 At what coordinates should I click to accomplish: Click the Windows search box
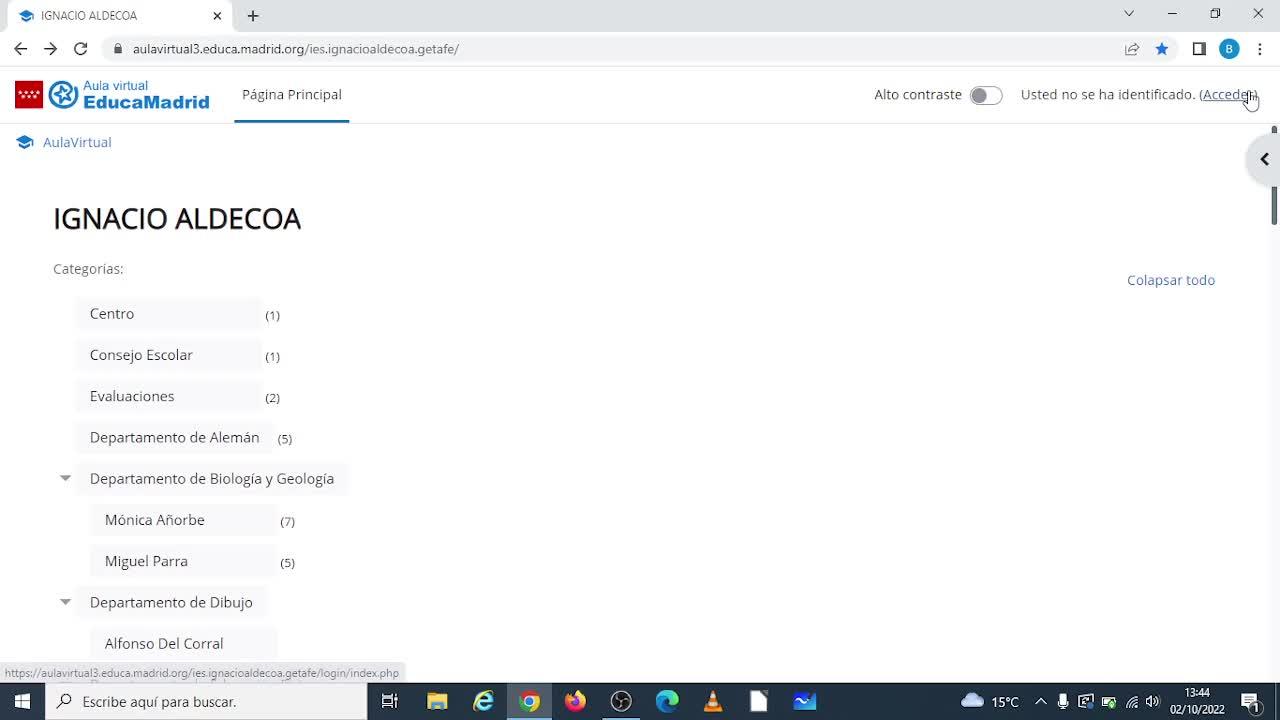coord(206,701)
